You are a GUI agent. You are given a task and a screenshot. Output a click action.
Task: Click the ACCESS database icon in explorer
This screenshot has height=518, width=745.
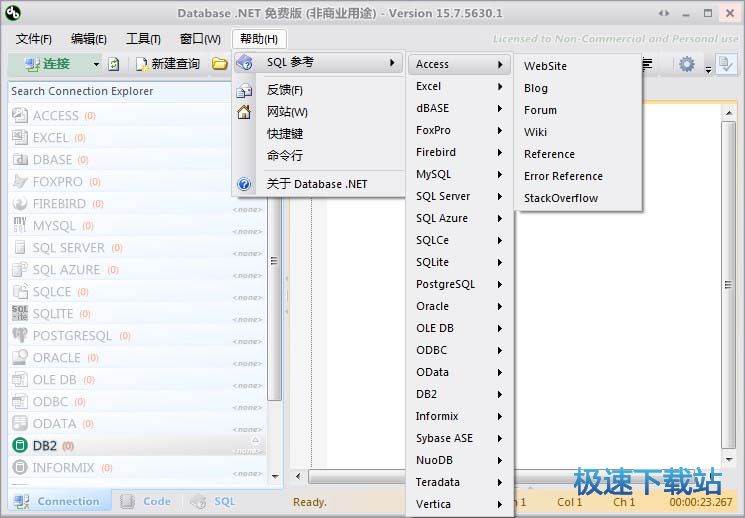[x=19, y=115]
